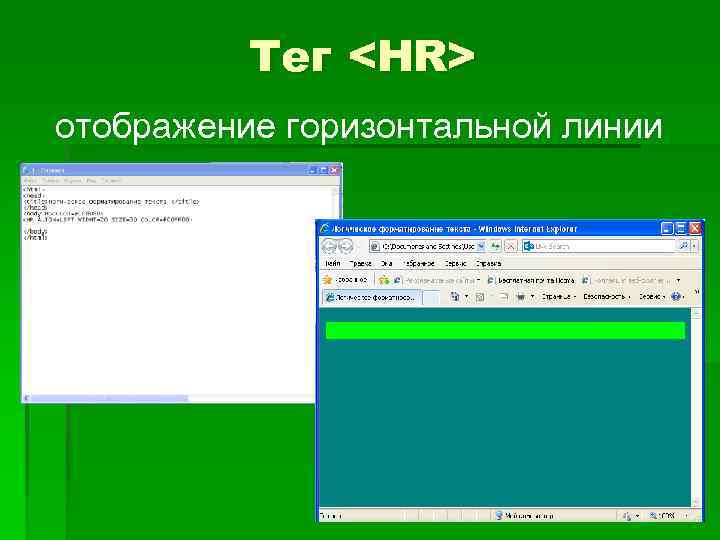Go forward using Internet Explorer's forward arrow
This screenshot has height=540, width=720.
click(x=346, y=247)
